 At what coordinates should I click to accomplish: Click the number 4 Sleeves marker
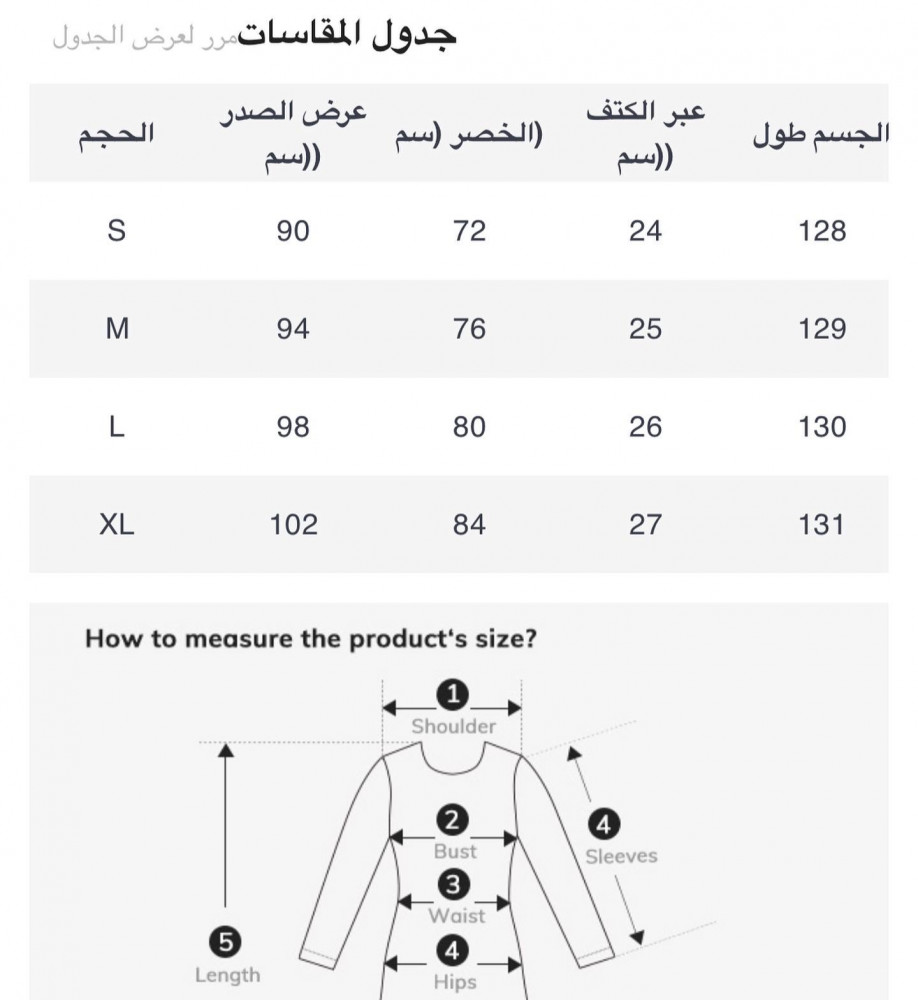pyautogui.click(x=603, y=826)
